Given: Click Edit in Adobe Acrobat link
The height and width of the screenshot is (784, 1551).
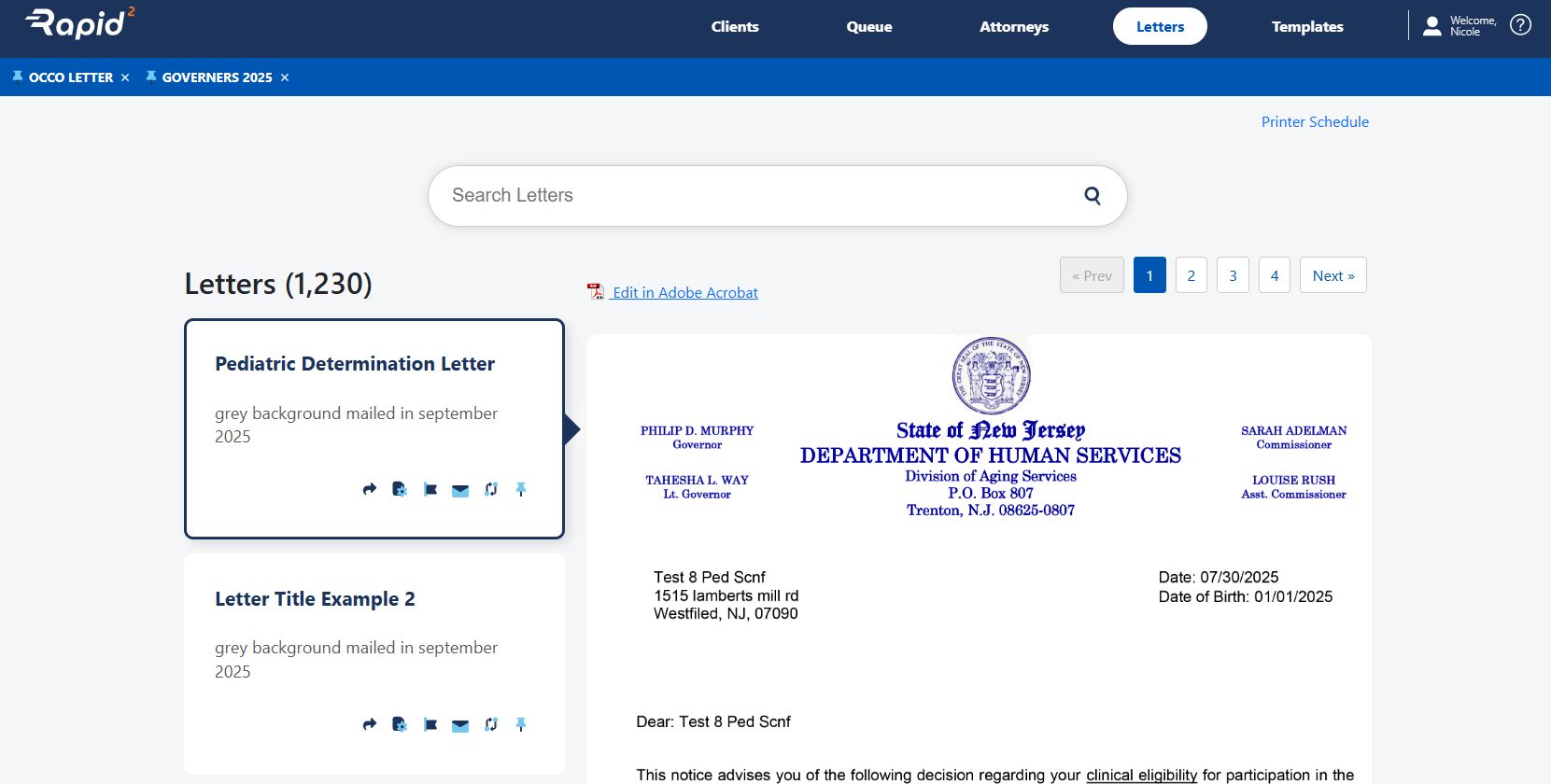Looking at the screenshot, I should (684, 293).
